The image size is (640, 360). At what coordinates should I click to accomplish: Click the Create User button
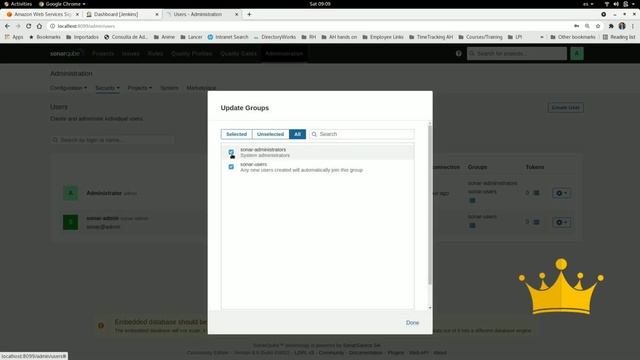(565, 107)
